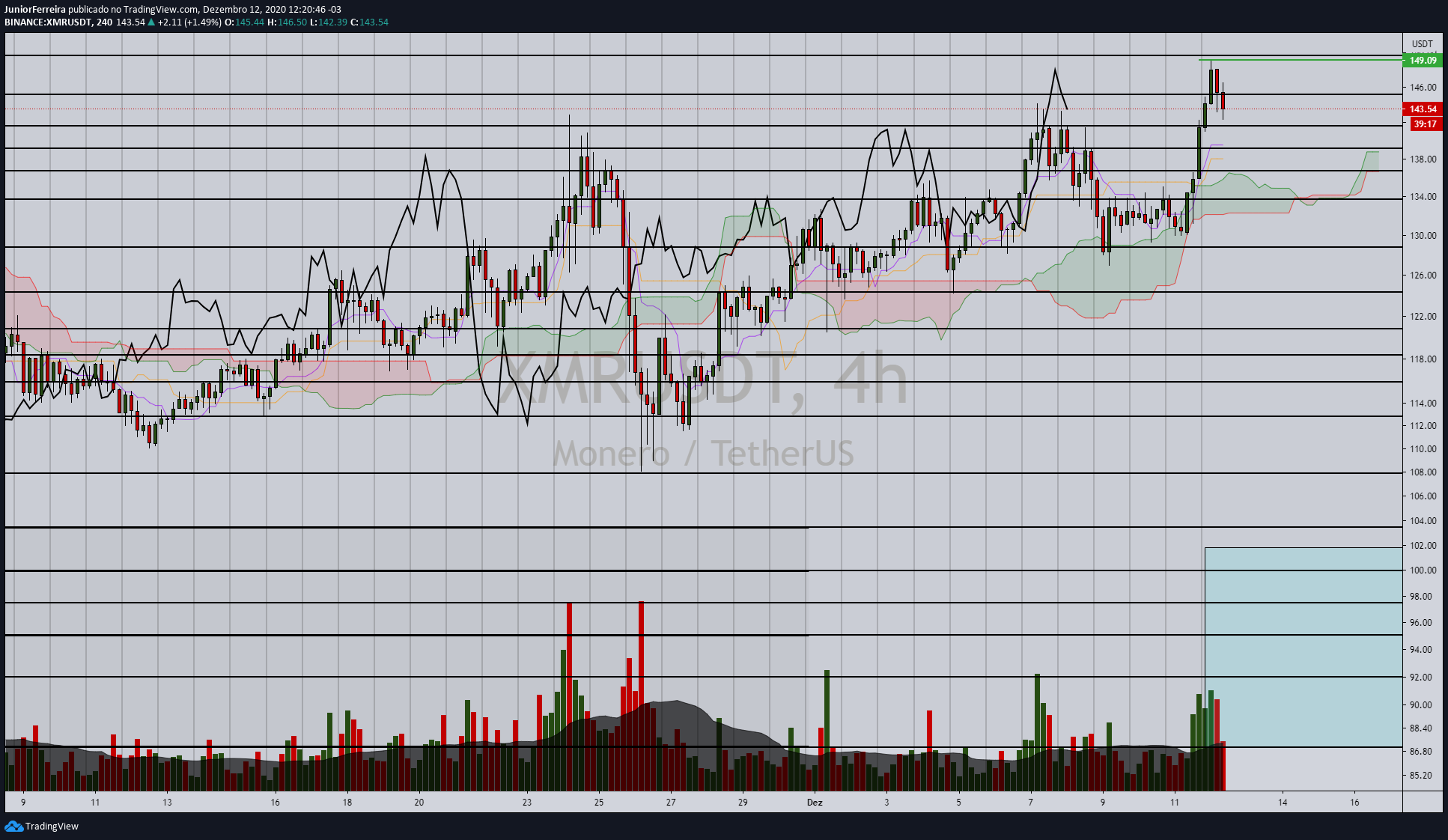The image size is (1448, 840).
Task: Click the 130.00 price axis value
Action: pos(1423,236)
